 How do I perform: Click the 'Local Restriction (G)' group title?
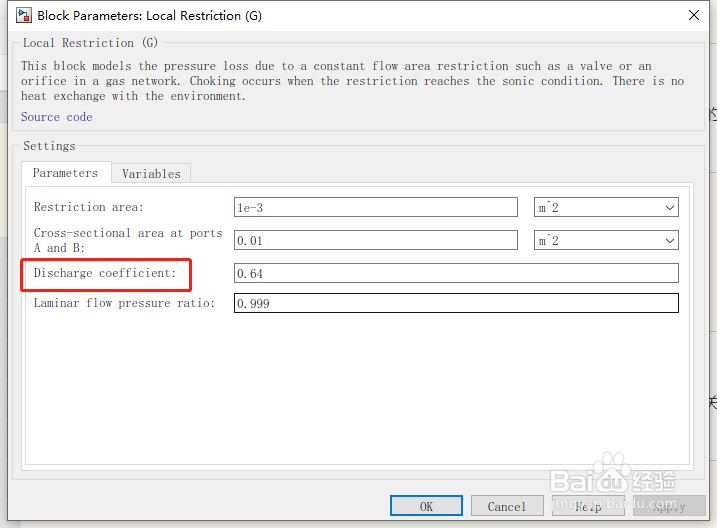click(91, 43)
